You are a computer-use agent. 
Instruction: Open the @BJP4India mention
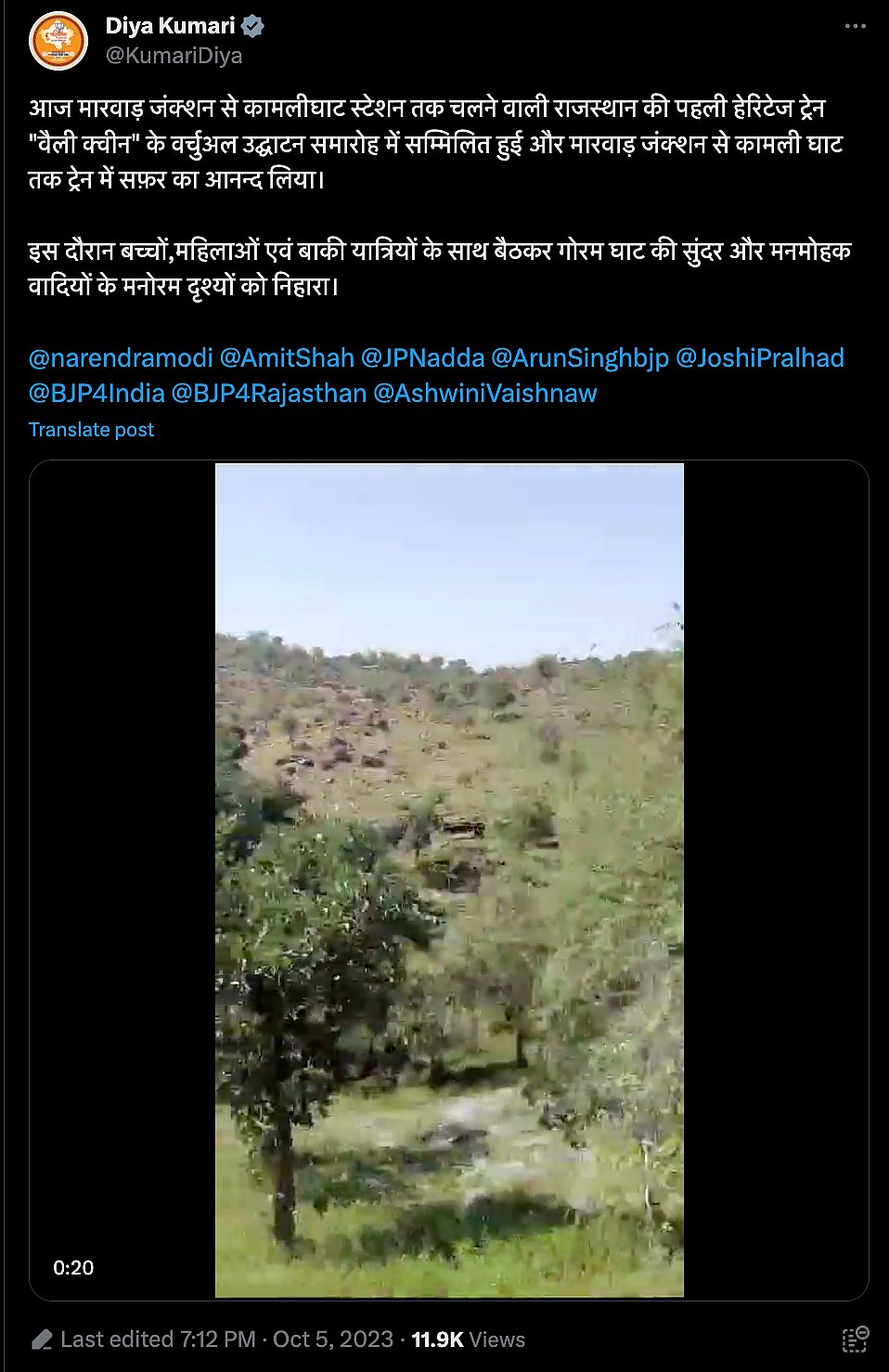(97, 394)
